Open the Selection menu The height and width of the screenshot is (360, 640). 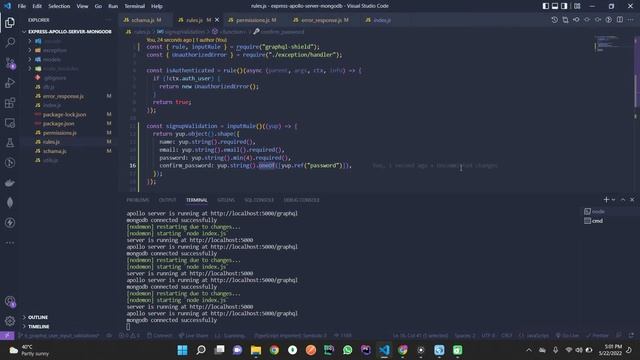click(59, 6)
